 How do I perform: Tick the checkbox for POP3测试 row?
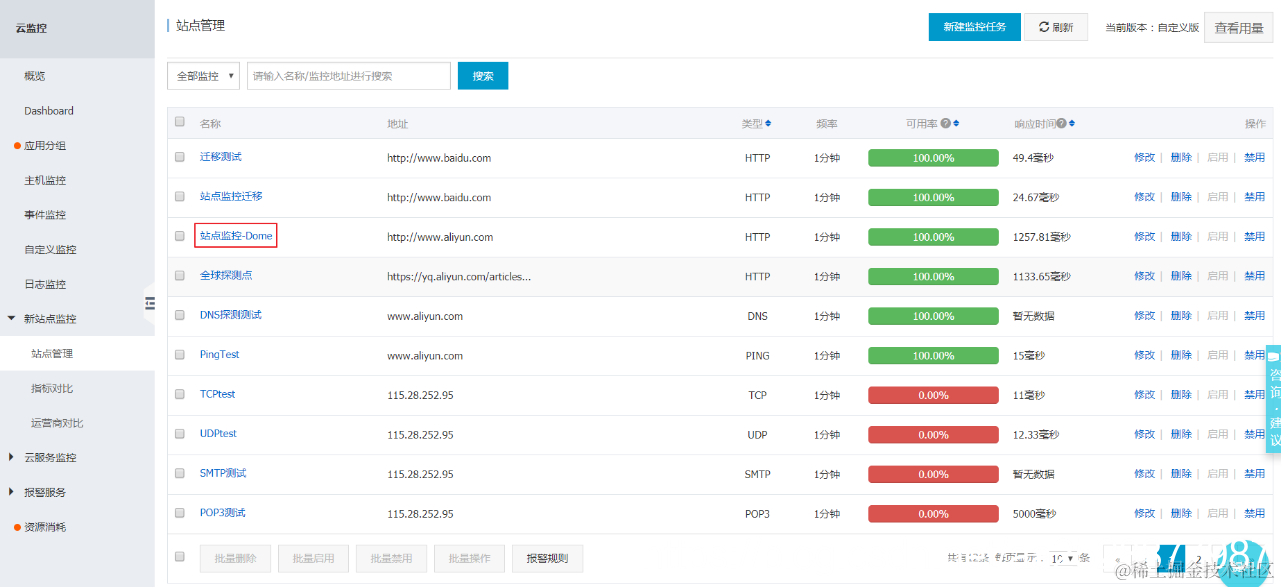coord(180,513)
